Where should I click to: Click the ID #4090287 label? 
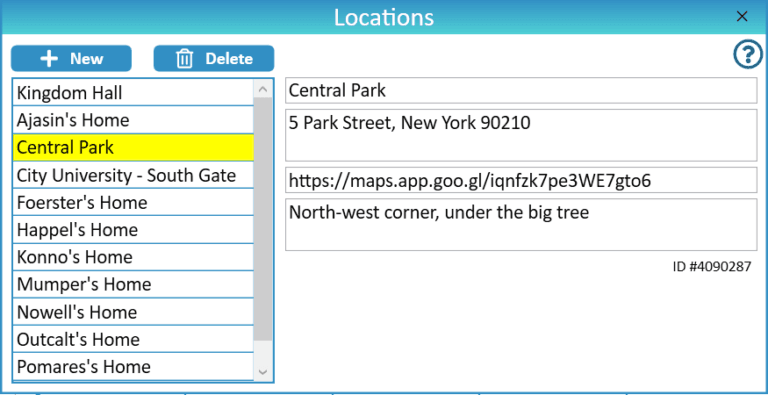(712, 267)
